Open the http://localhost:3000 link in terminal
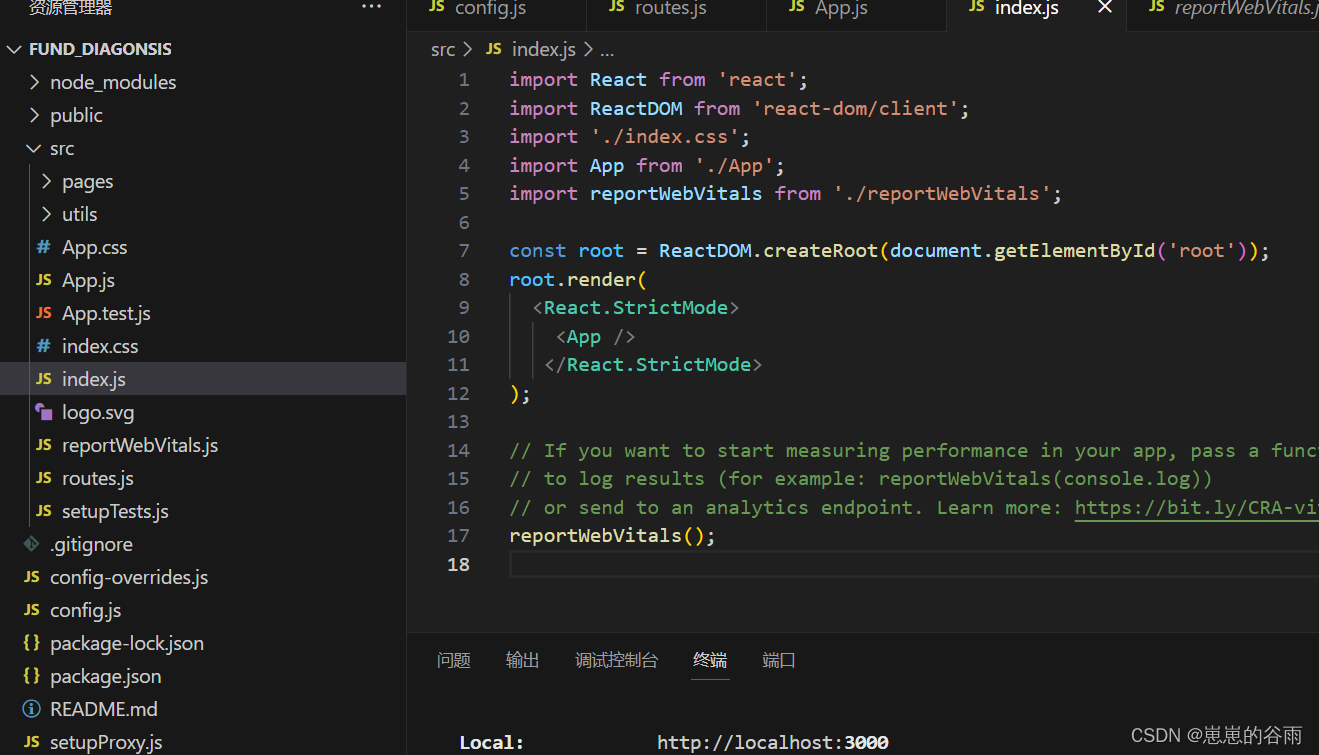Image resolution: width=1319 pixels, height=755 pixels. point(773,742)
